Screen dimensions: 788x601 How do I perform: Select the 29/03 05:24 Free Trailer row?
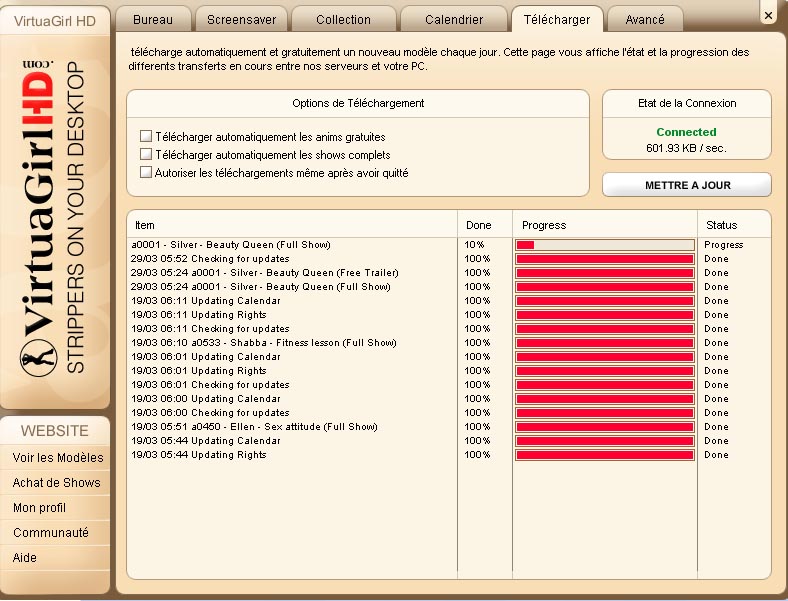[448, 273]
